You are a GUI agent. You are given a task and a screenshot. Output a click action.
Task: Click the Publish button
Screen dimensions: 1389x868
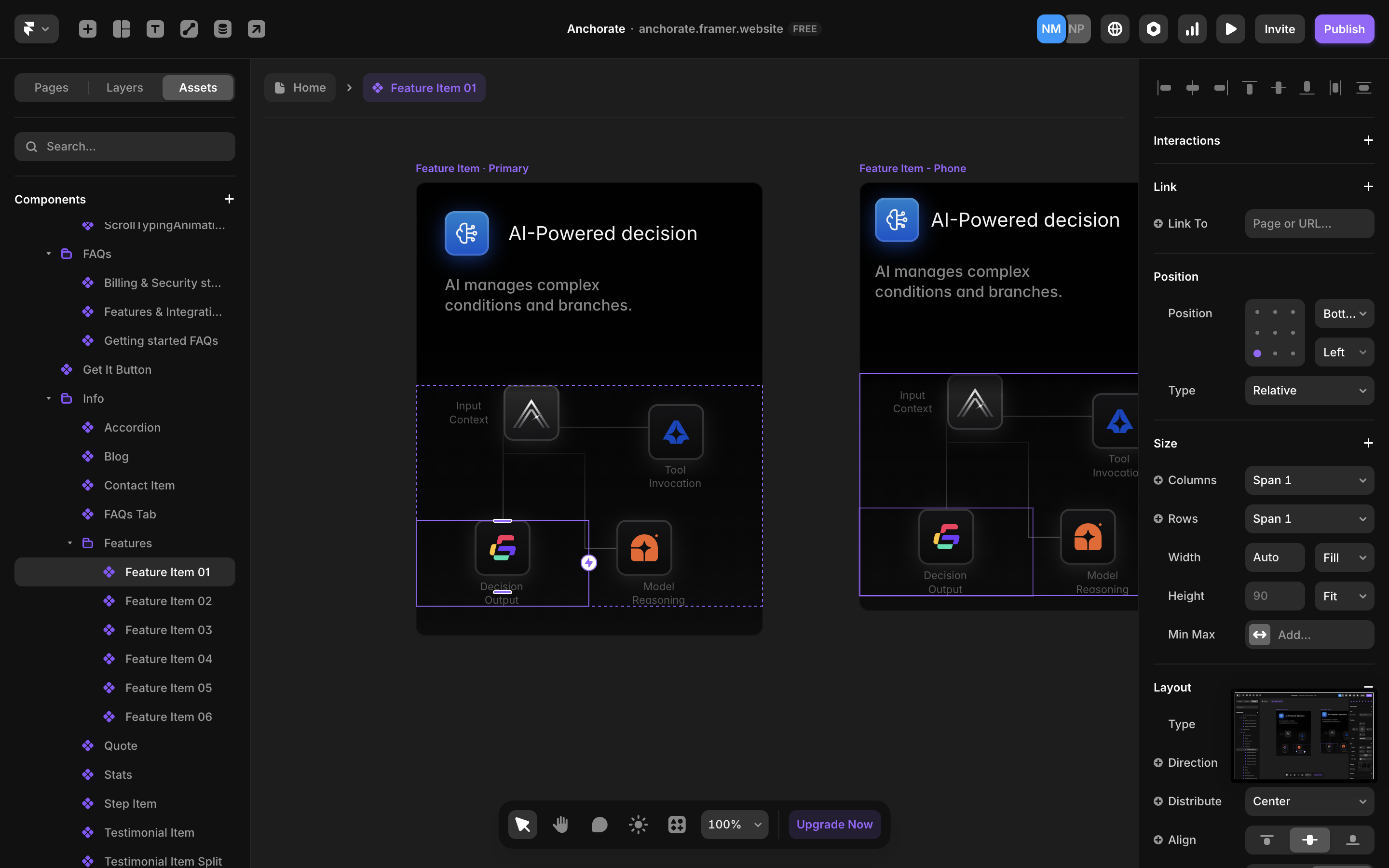[1344, 29]
